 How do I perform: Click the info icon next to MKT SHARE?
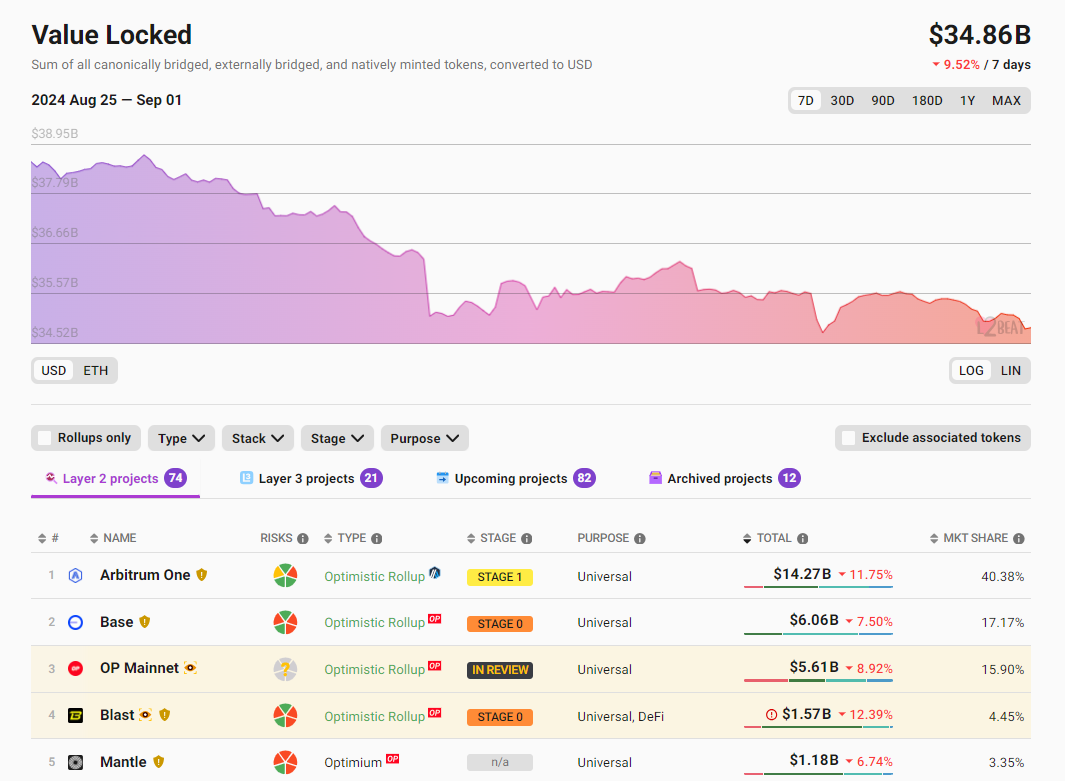pos(1018,539)
